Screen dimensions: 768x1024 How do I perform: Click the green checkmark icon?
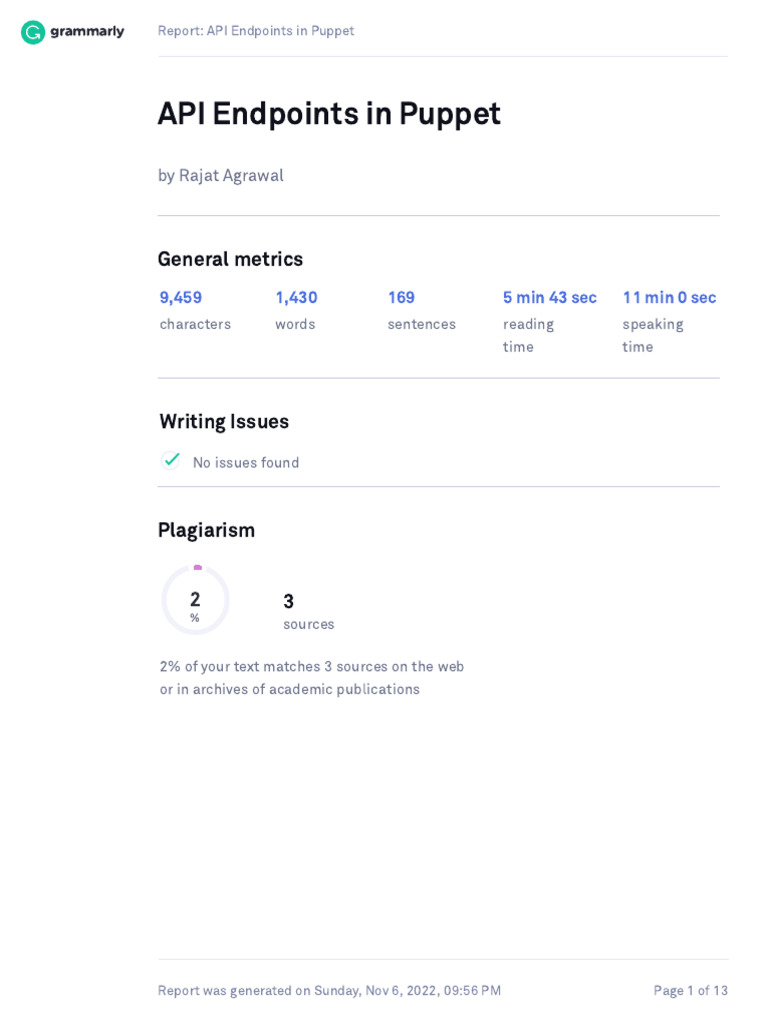click(x=171, y=460)
